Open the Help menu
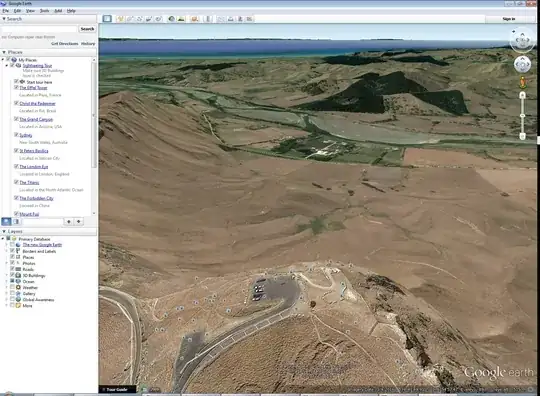 71,11
